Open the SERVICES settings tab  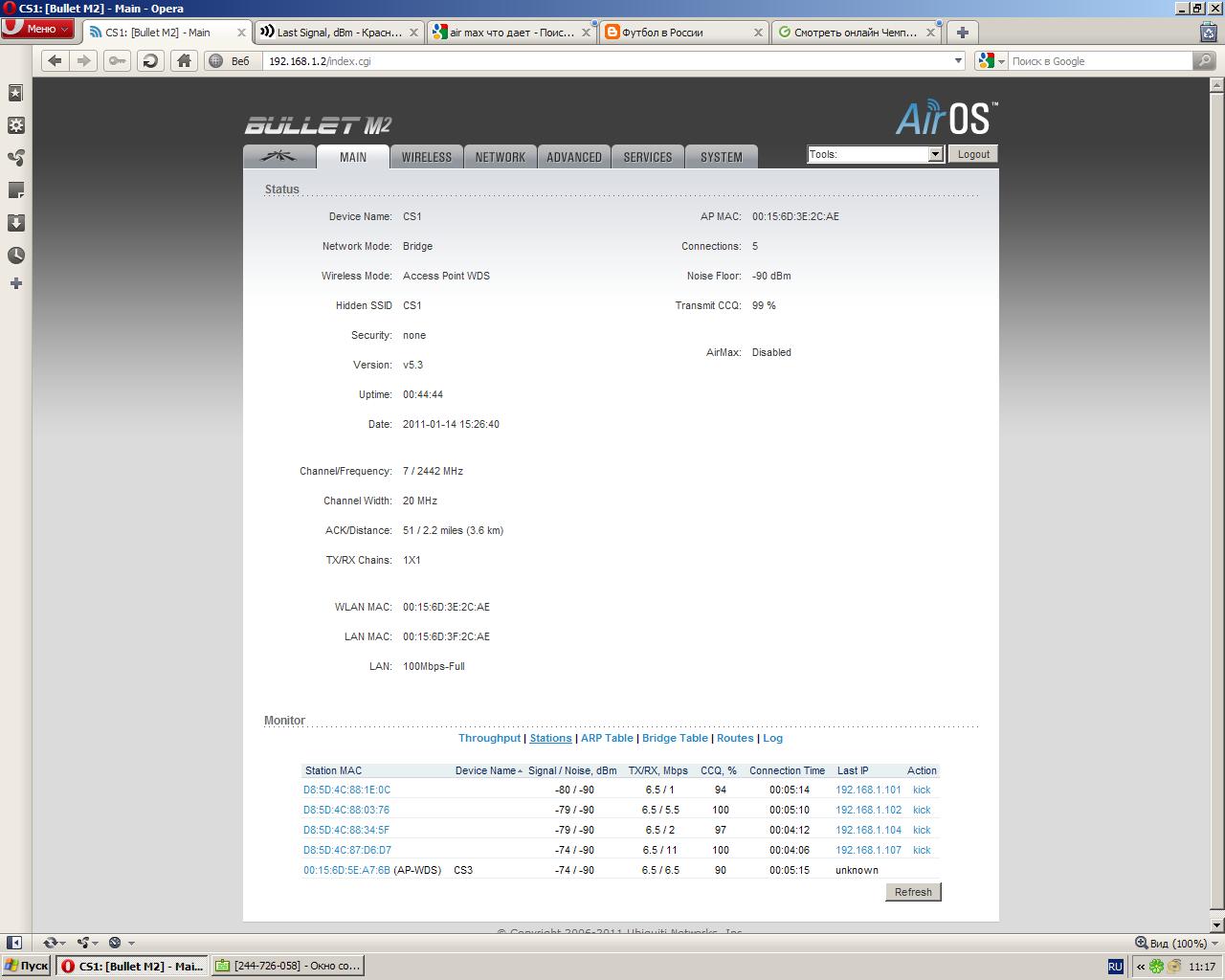coord(648,157)
